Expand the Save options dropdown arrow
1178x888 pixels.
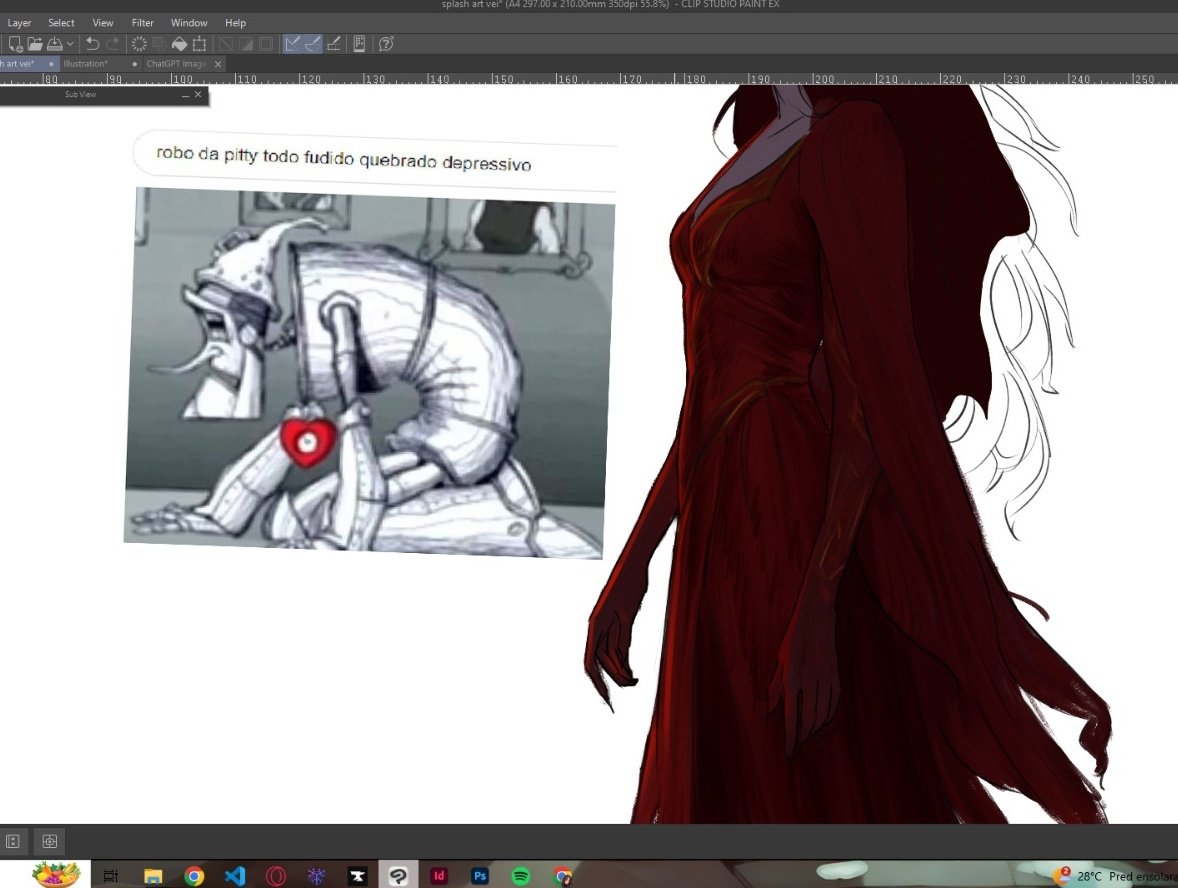pos(70,44)
